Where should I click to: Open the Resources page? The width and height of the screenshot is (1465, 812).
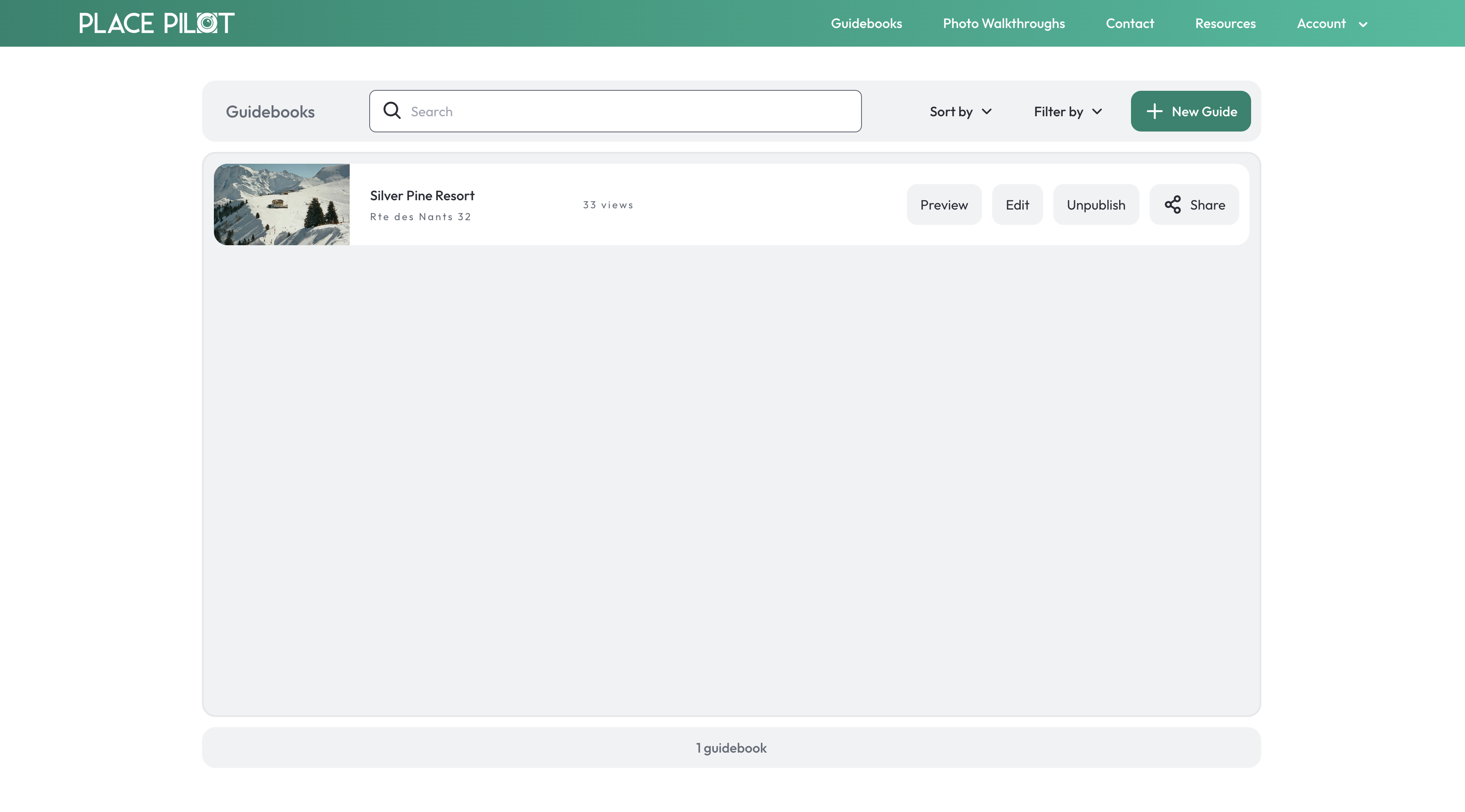[1225, 23]
